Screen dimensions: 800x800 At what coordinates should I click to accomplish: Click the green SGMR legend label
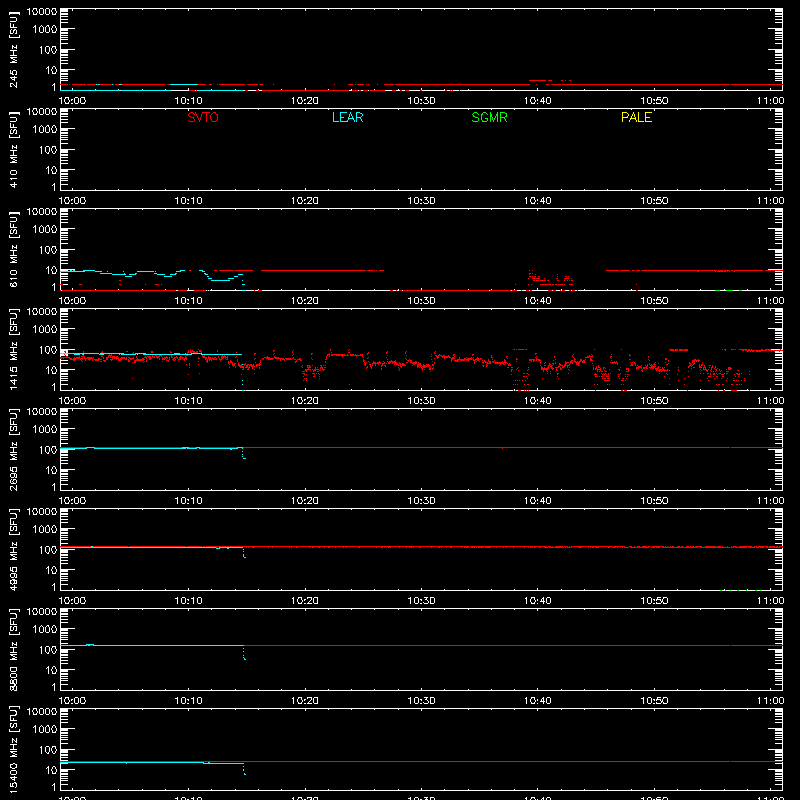pos(489,117)
